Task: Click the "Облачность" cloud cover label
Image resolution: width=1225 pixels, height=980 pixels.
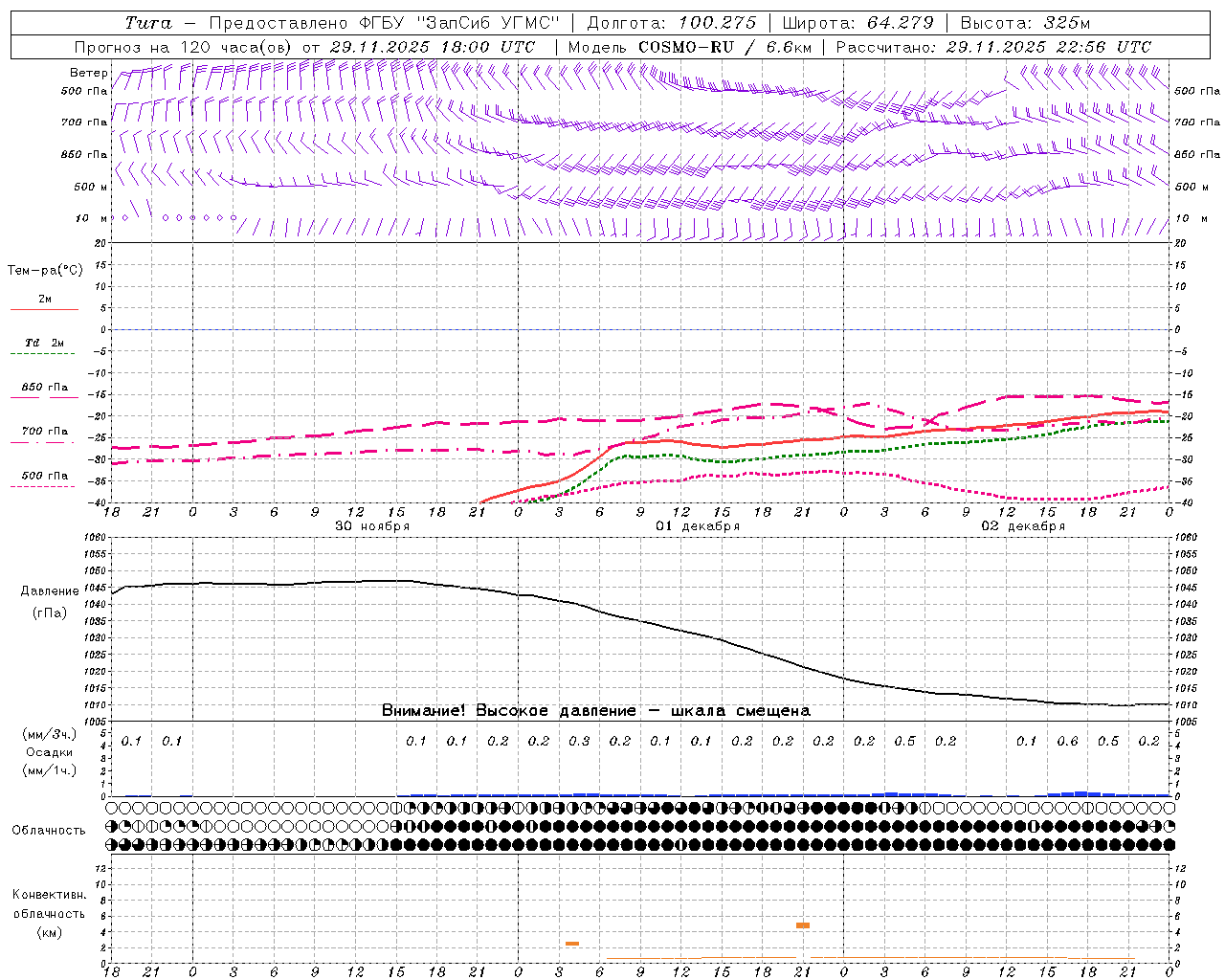Action: click(49, 831)
